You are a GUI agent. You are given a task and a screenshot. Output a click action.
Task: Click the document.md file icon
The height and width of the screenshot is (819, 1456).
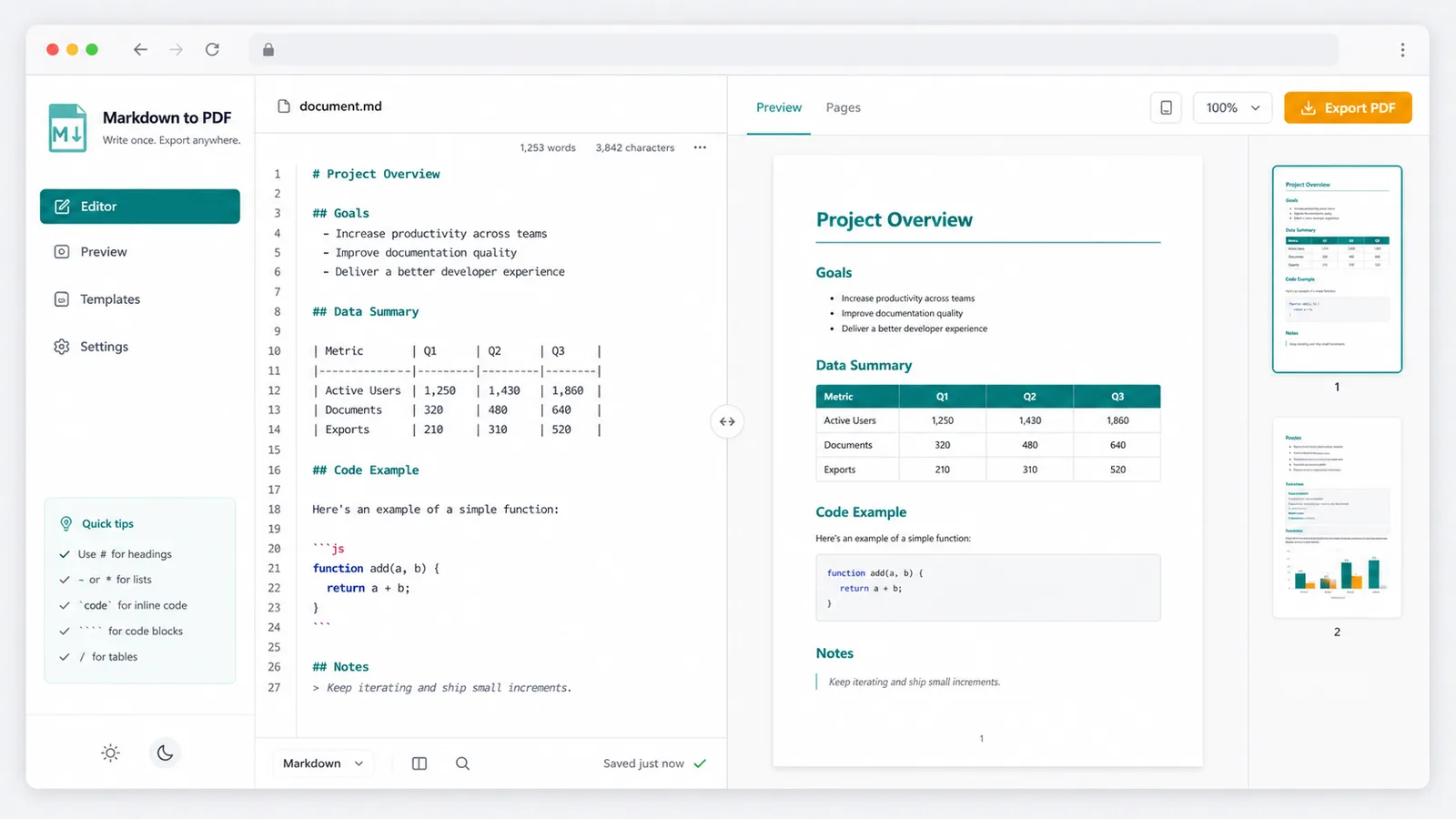(x=283, y=106)
